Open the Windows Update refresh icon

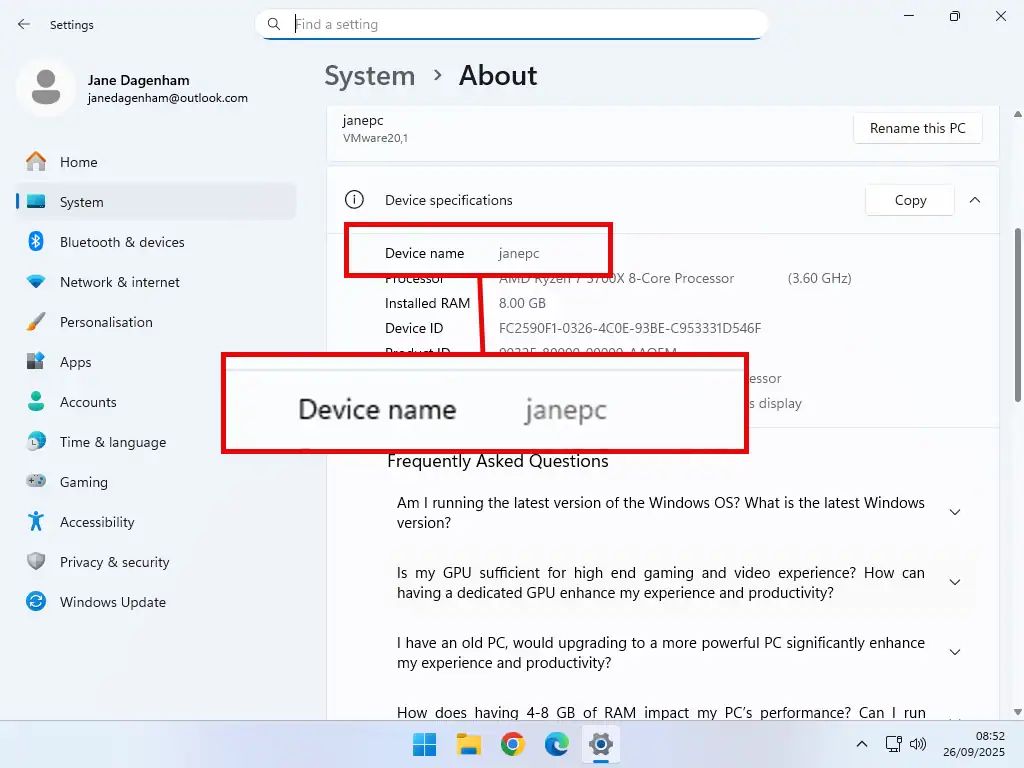pos(36,601)
